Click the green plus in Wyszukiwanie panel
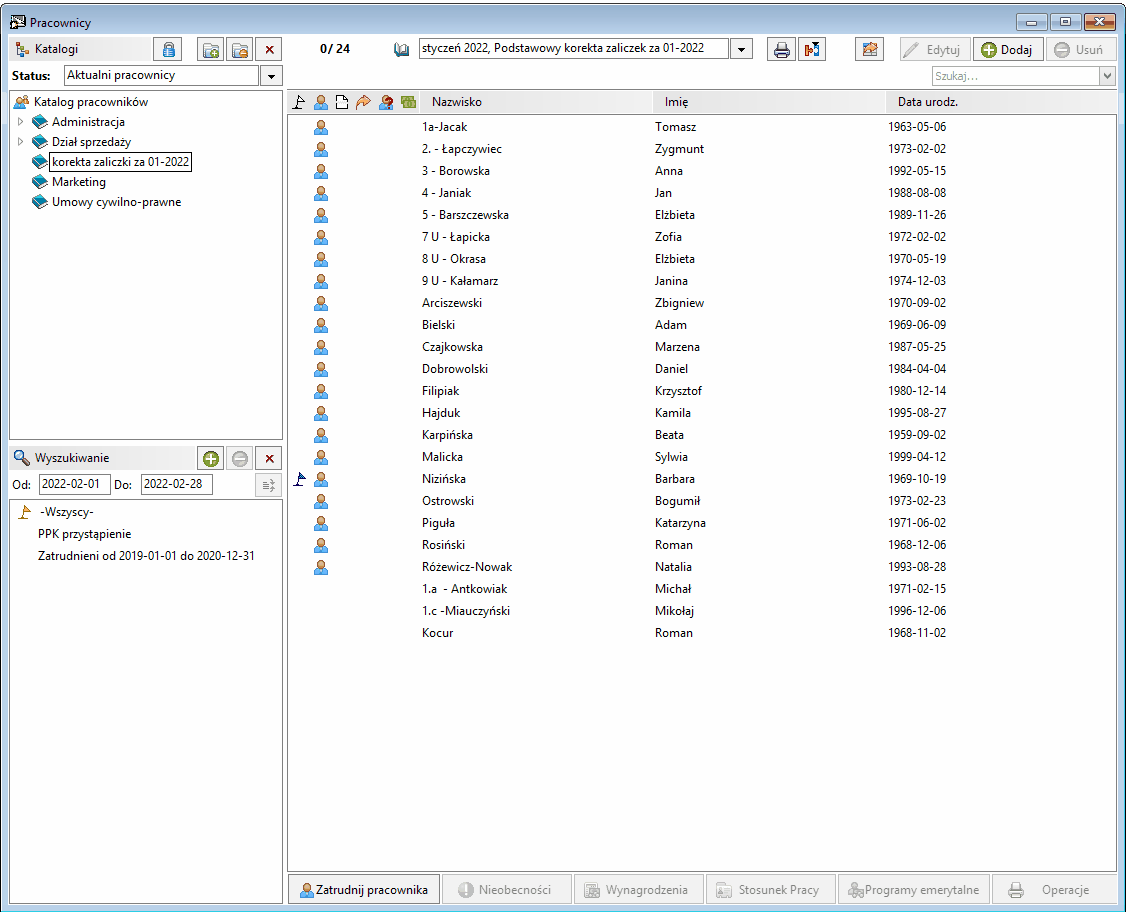The image size is (1130, 912). 210,459
